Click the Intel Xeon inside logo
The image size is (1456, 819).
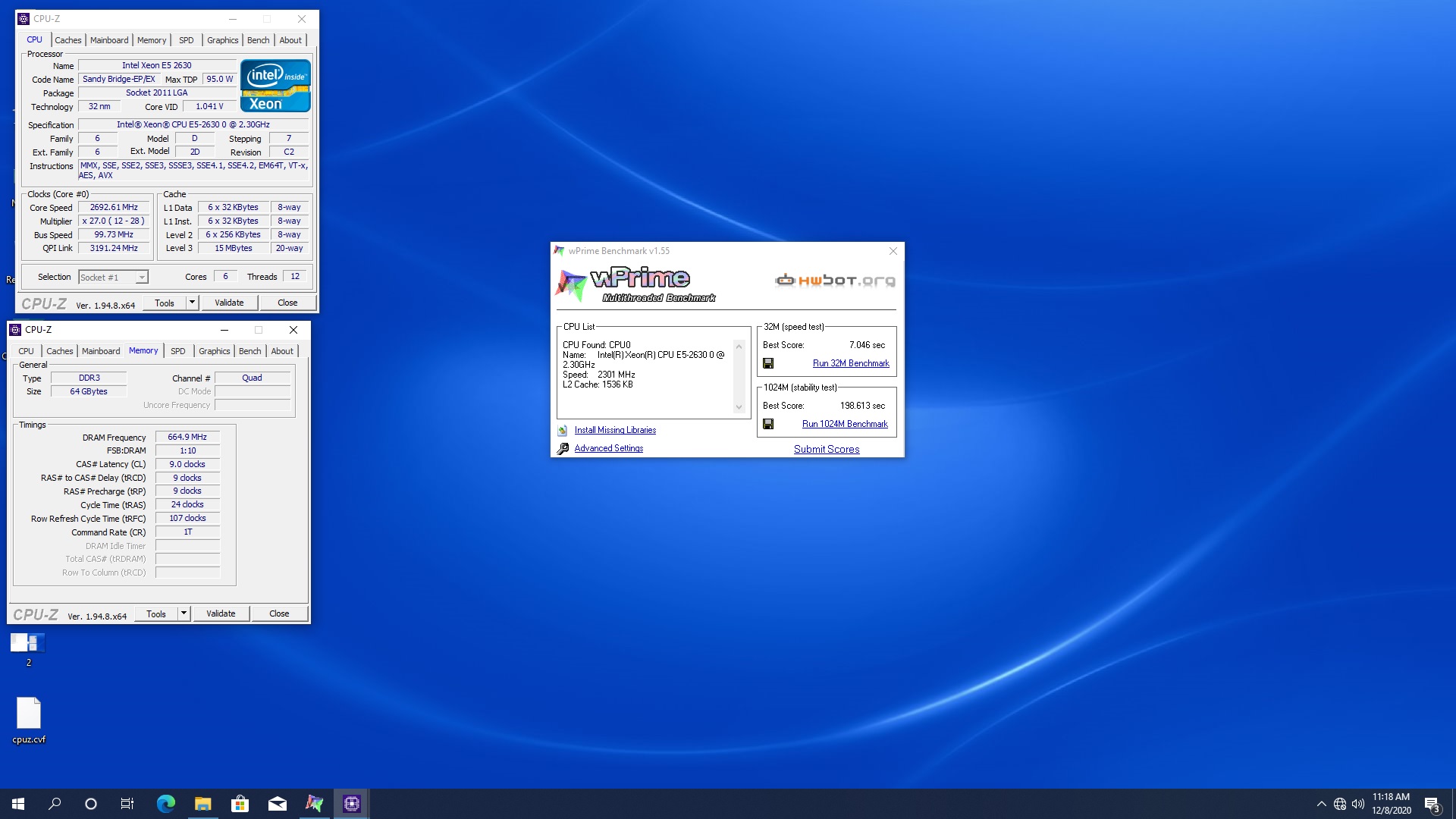pyautogui.click(x=275, y=86)
